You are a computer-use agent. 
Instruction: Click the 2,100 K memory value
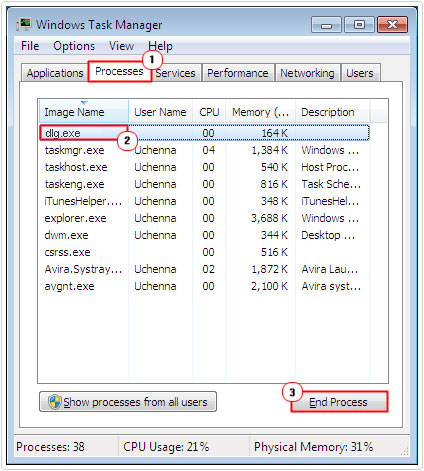(270, 286)
